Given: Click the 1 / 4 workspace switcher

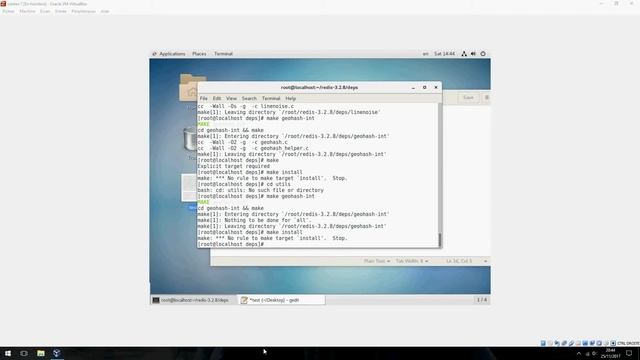Looking at the screenshot, I should 482,300.
